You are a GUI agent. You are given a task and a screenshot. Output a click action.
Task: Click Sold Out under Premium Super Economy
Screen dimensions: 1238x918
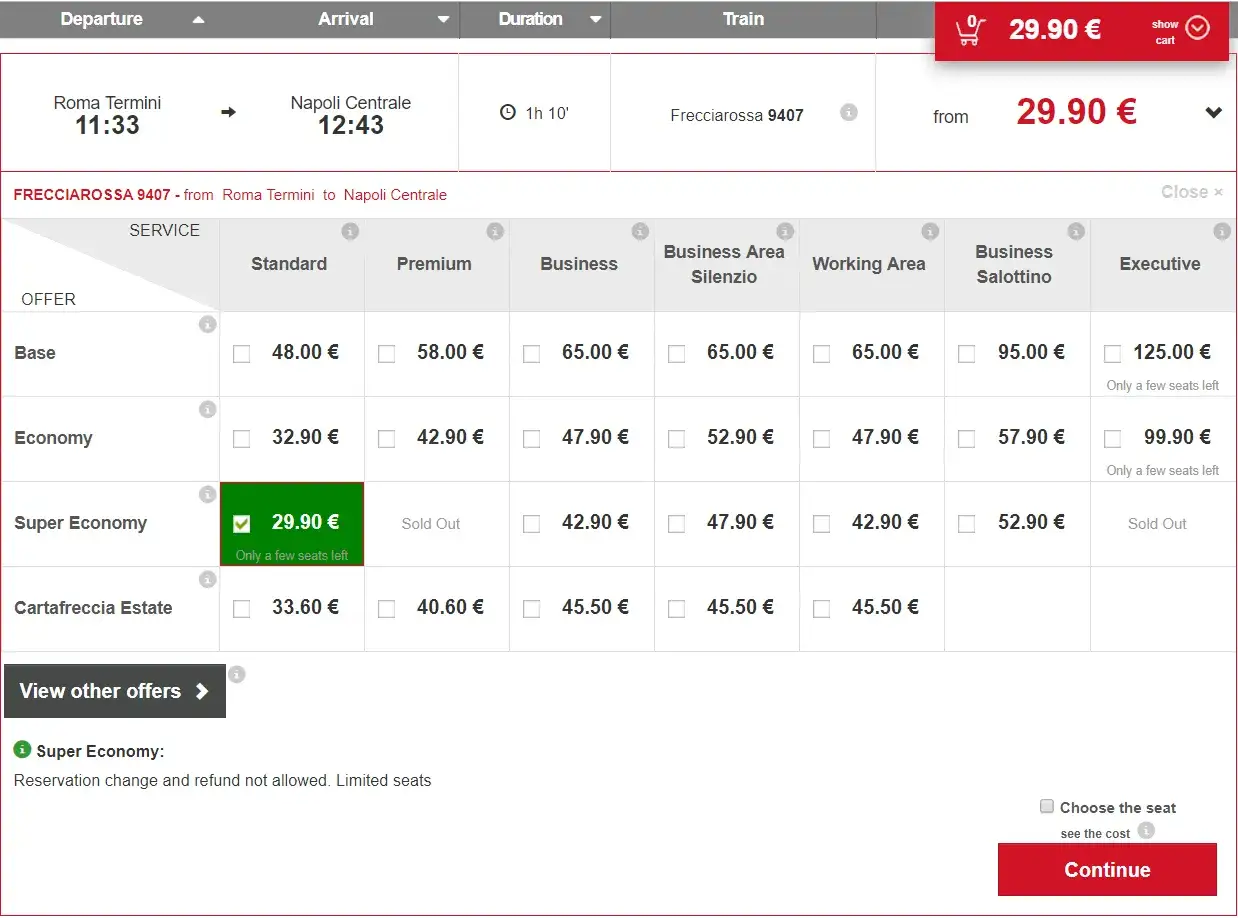(431, 524)
